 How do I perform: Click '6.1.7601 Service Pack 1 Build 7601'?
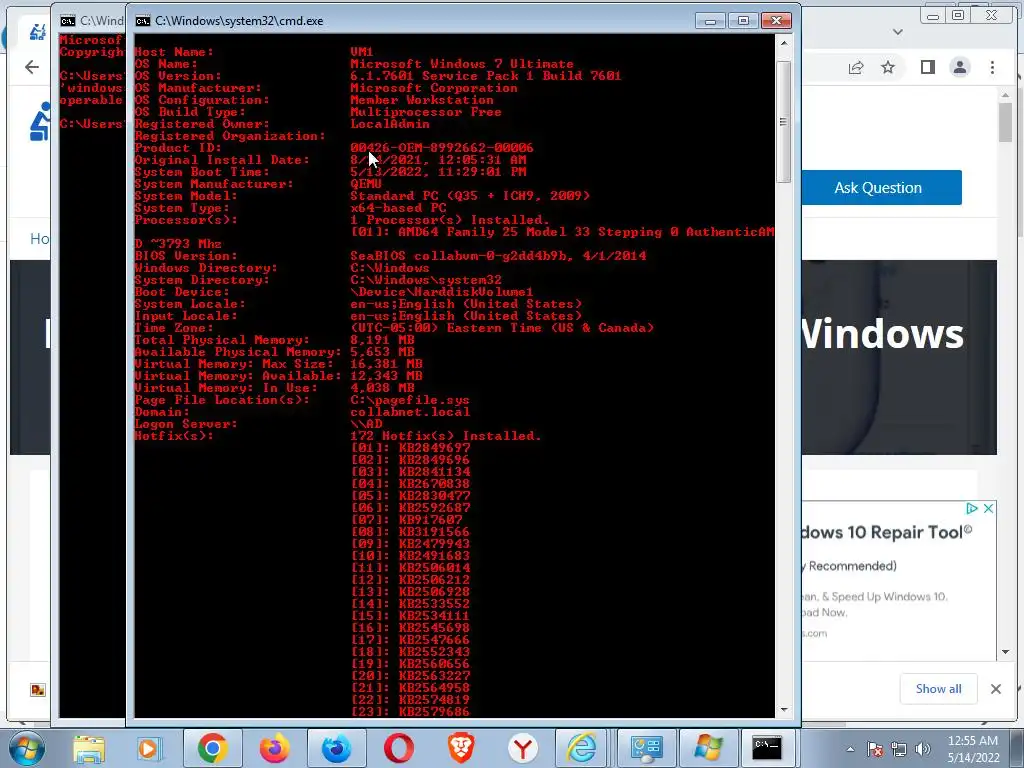pos(485,76)
